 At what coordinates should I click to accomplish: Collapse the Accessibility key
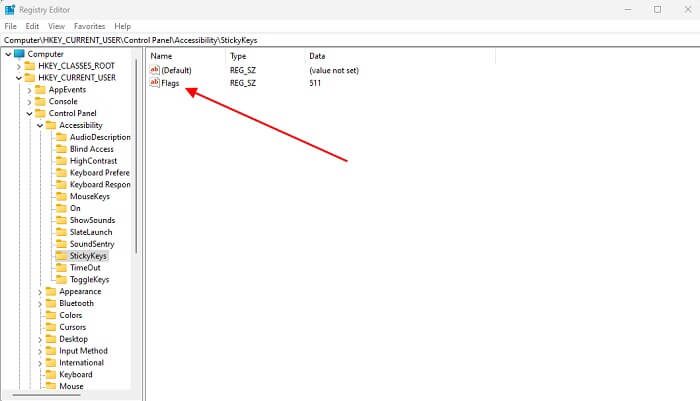click(40, 126)
